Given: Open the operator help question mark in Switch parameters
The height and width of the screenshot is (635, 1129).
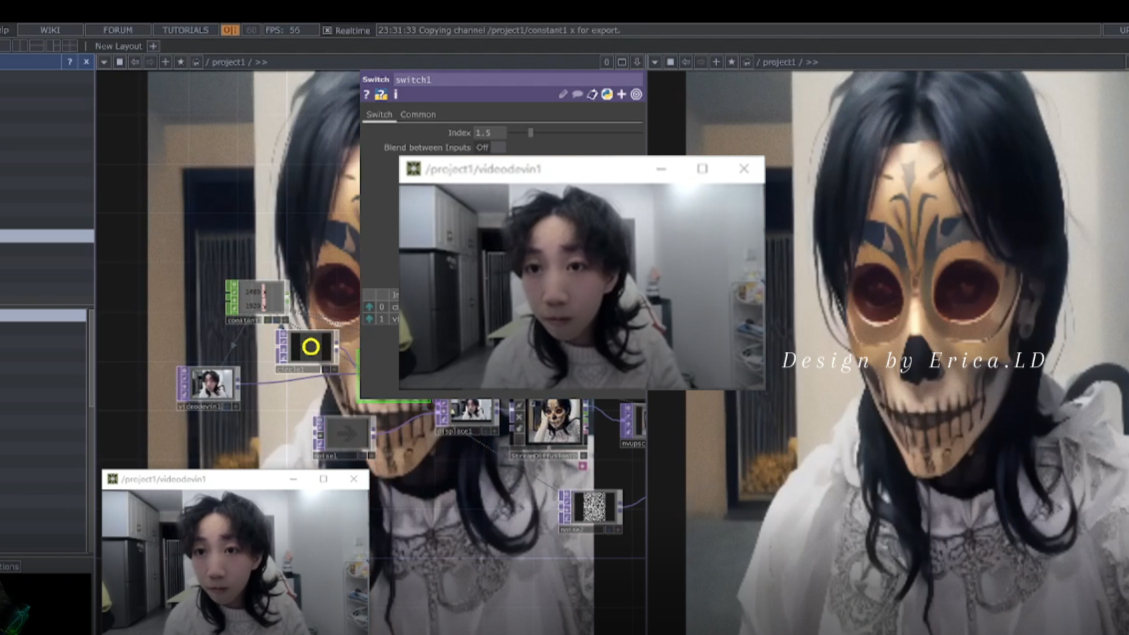Looking at the screenshot, I should [x=366, y=94].
